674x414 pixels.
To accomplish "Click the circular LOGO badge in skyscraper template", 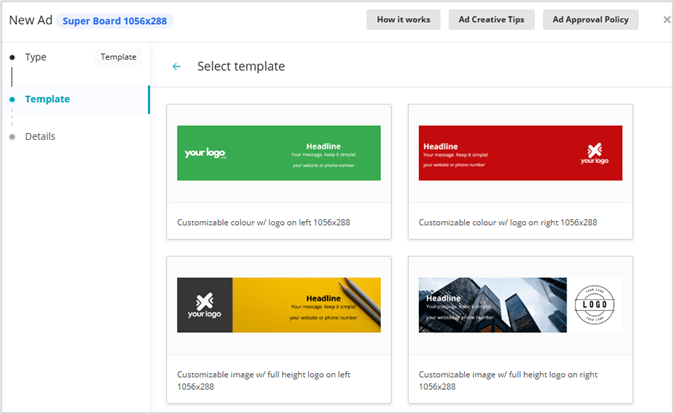I will tap(594, 305).
